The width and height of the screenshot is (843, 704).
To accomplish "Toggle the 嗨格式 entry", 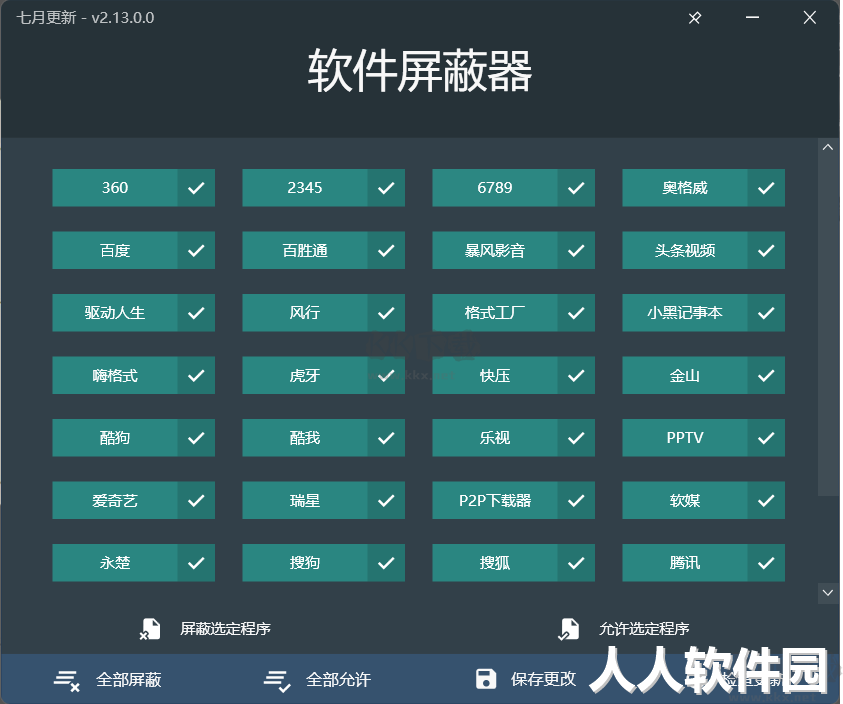I will pyautogui.click(x=133, y=375).
